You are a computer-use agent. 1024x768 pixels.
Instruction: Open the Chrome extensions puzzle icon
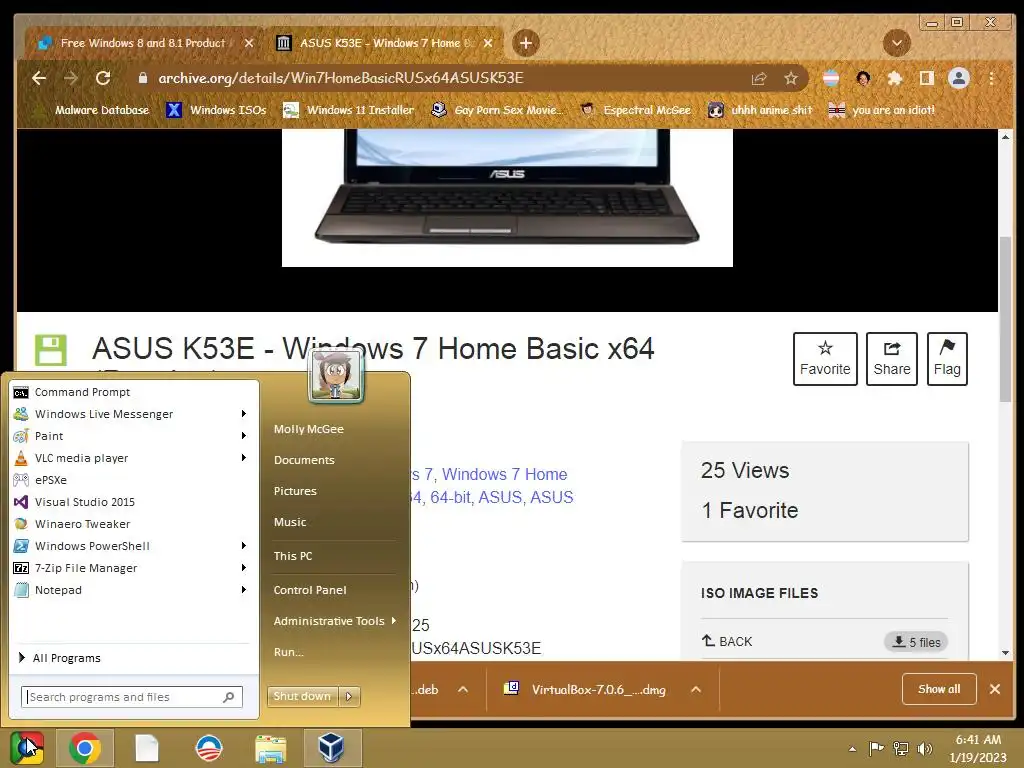coord(895,79)
